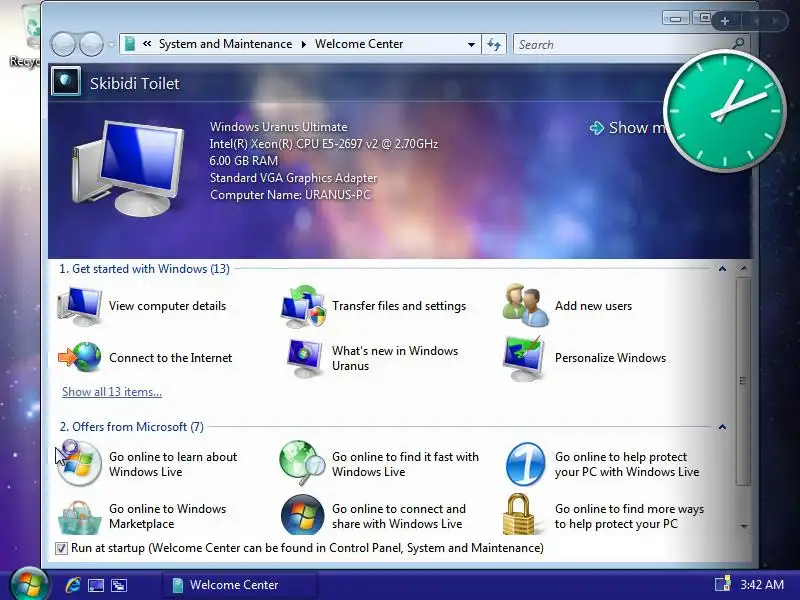Open recent pages dropdown beside navigation arrows
800x600 pixels.
[x=111, y=44]
